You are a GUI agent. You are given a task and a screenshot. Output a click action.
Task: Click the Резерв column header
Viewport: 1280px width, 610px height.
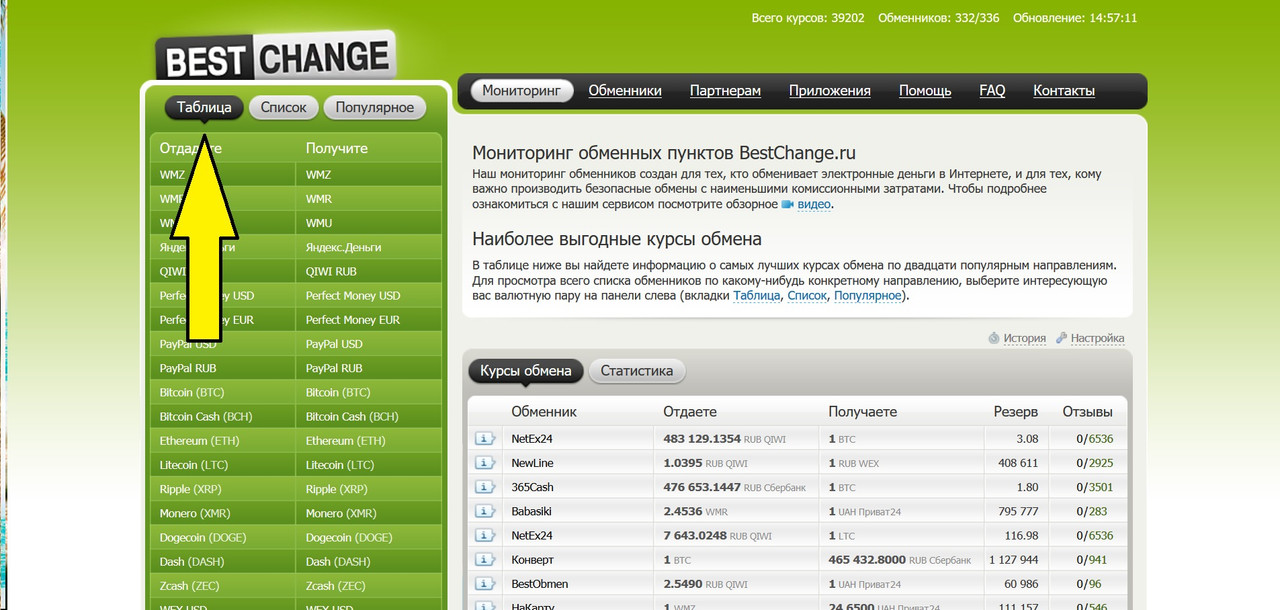pos(1016,411)
